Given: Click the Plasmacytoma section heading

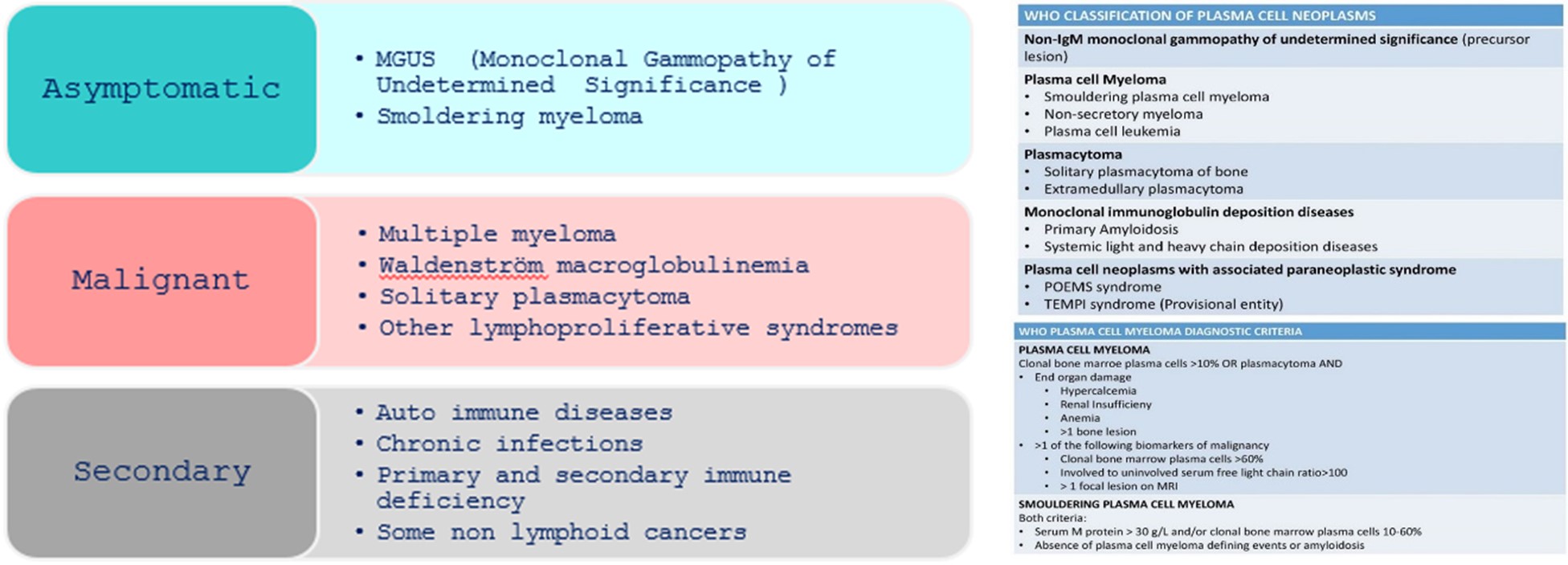Looking at the screenshot, I should point(1073,154).
